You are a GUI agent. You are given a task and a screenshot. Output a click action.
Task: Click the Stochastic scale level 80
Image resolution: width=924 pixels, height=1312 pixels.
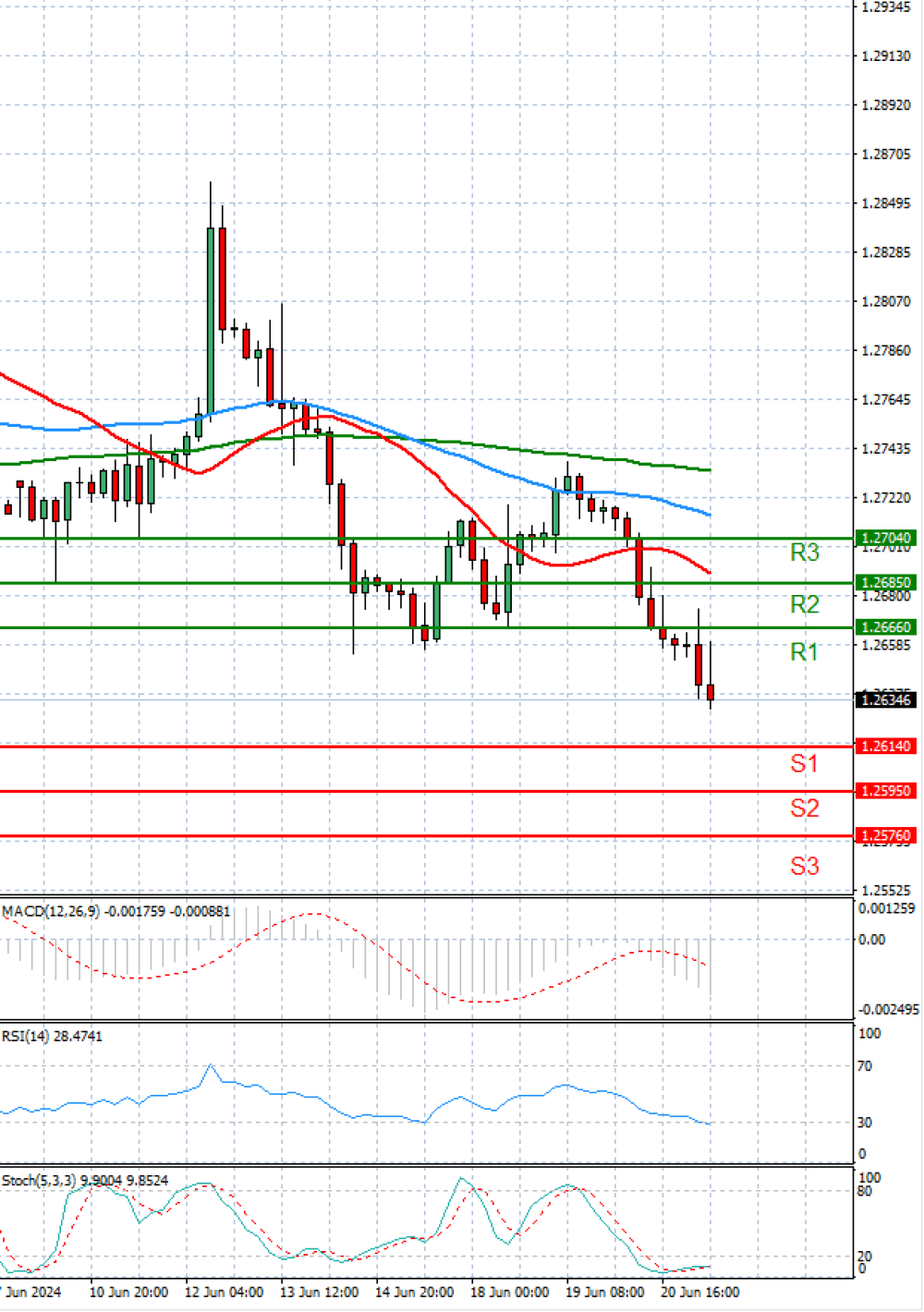[865, 1191]
